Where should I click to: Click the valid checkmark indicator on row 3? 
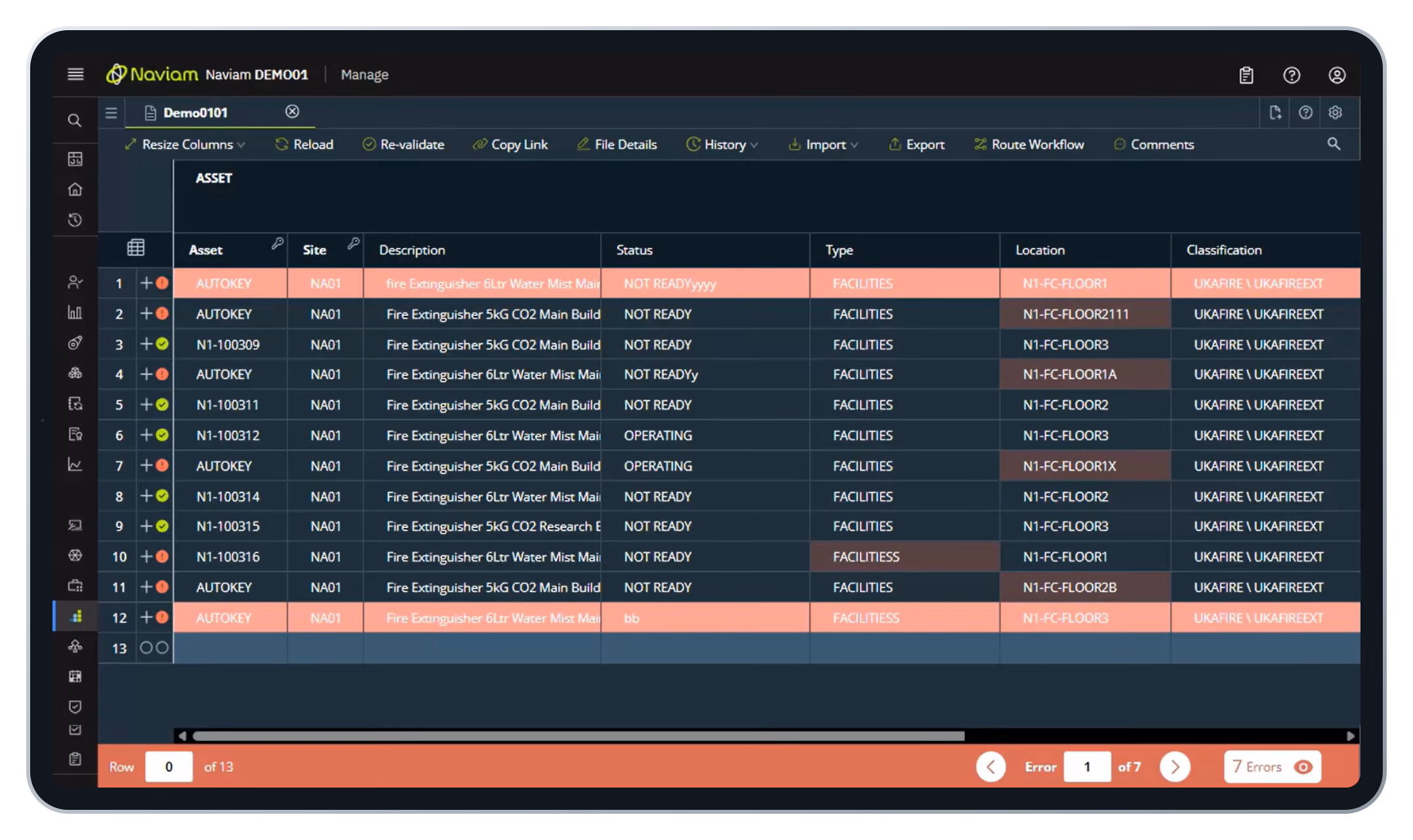tap(162, 344)
